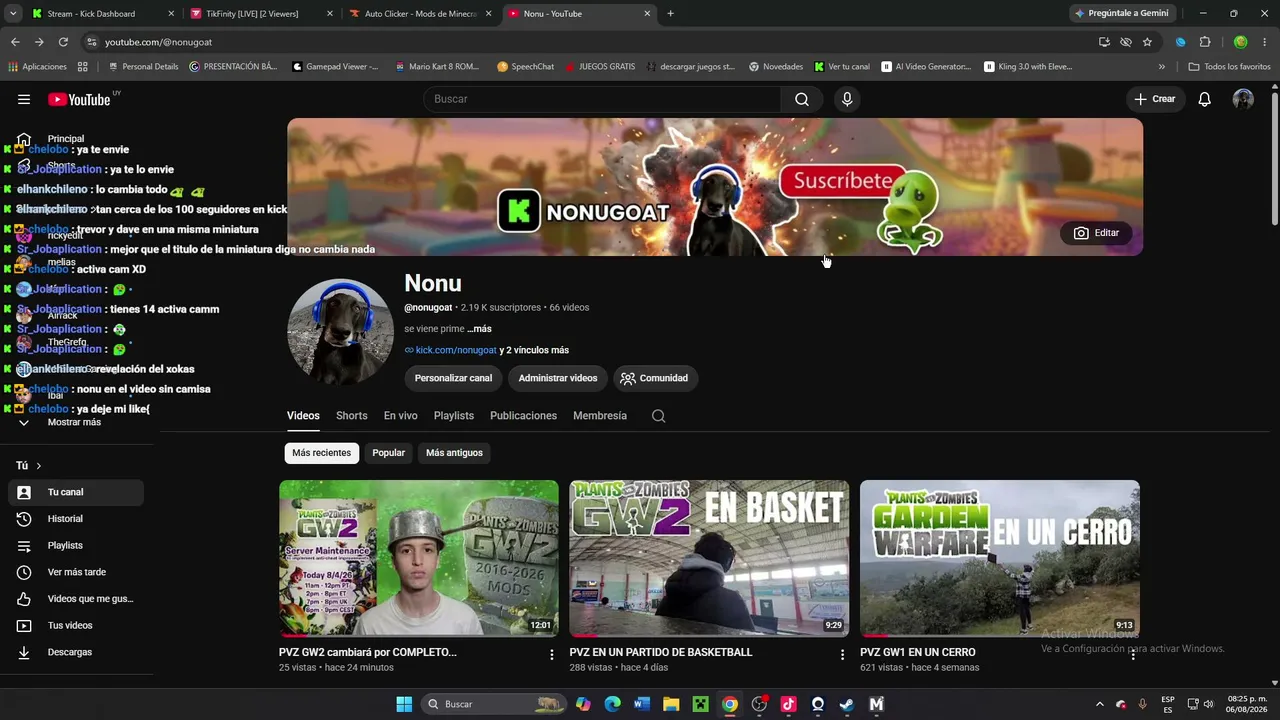Open the Crear dropdown button
This screenshot has height=720, width=1280.
pos(1155,99)
